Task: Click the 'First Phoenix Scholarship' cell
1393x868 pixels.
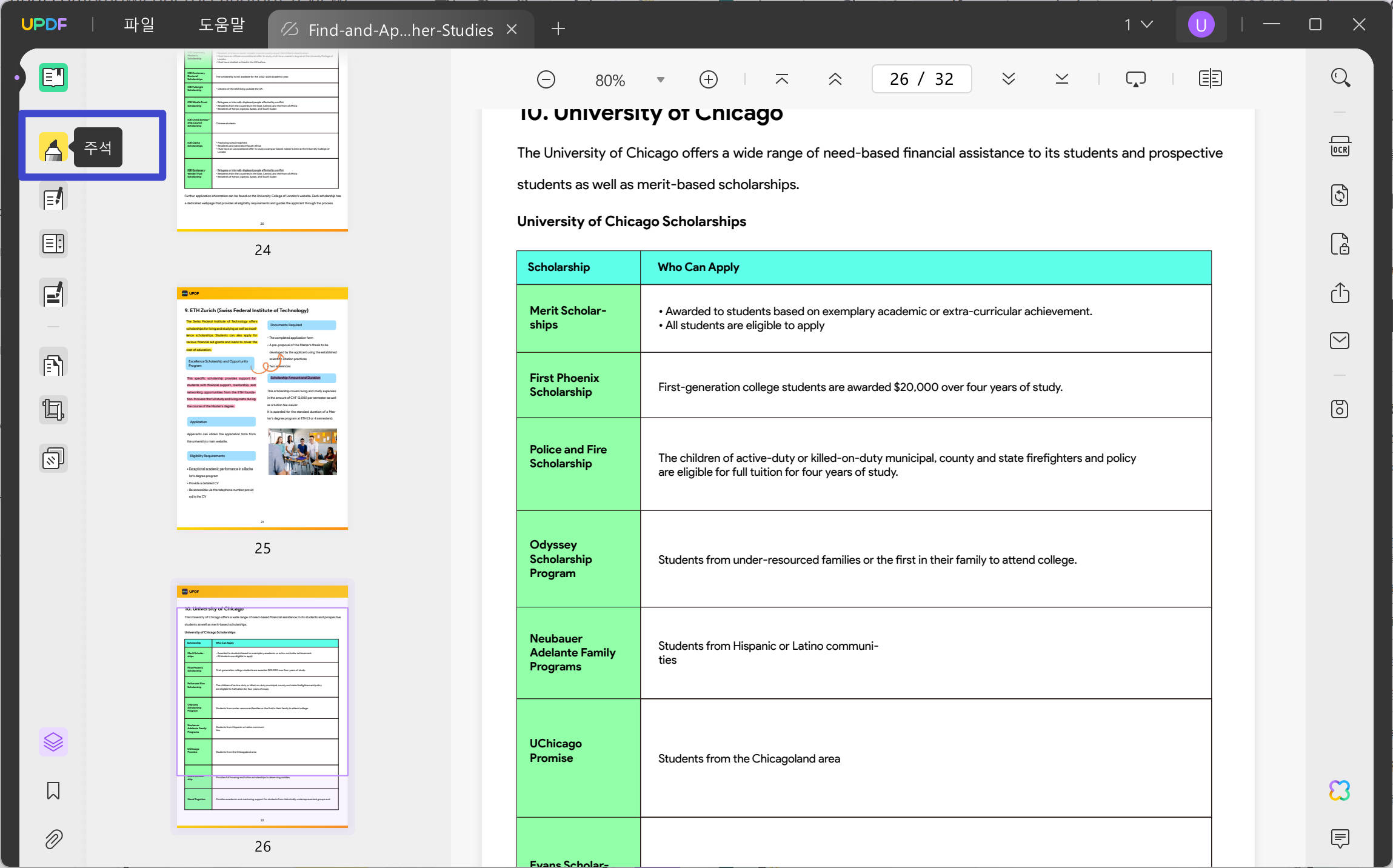Action: (x=578, y=385)
